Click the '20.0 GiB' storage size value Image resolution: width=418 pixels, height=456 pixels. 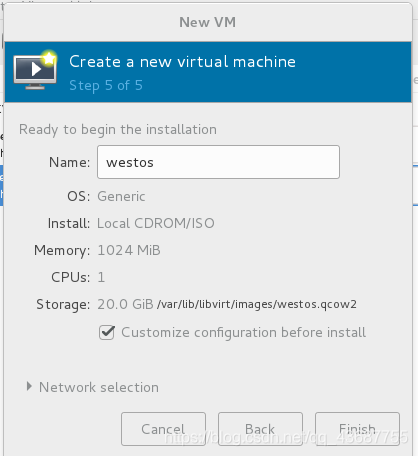click(x=125, y=304)
